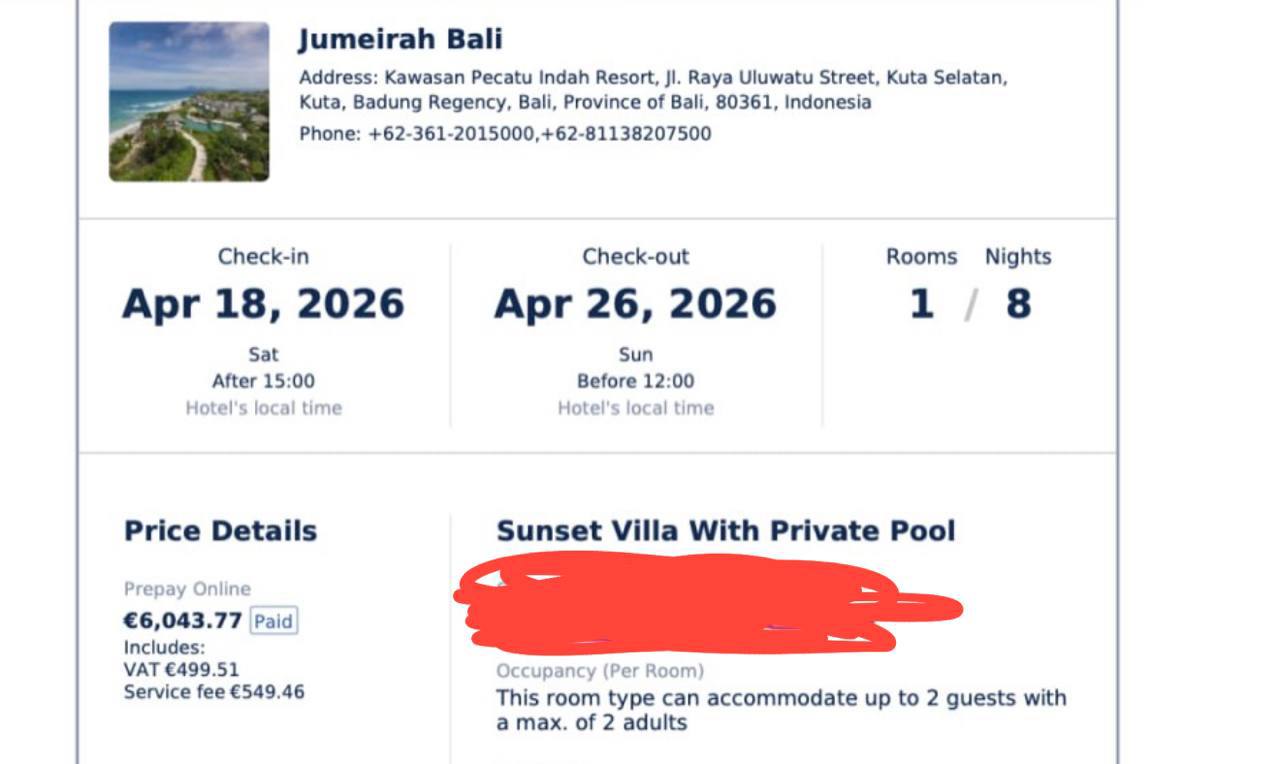This screenshot has height=764, width=1280.
Task: Click the Check-out label
Action: click(x=635, y=257)
